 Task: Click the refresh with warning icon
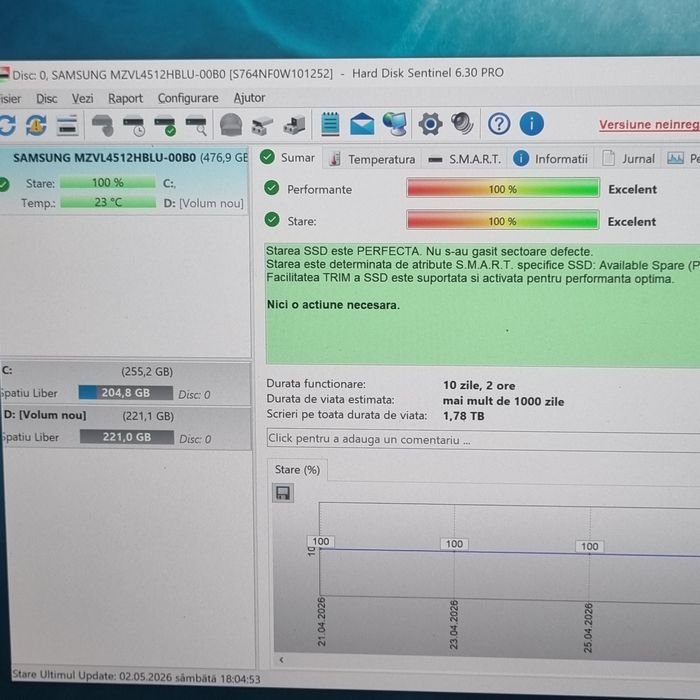36,125
